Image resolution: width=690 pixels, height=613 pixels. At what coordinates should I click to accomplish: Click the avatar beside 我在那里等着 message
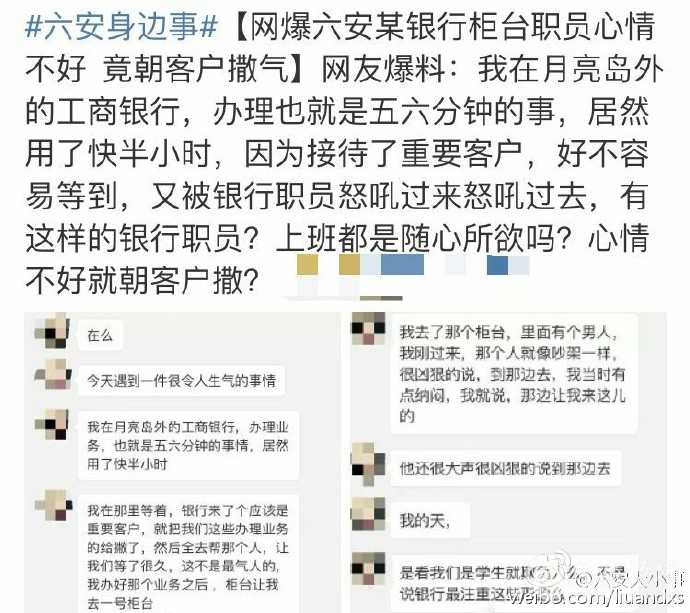pos(53,505)
